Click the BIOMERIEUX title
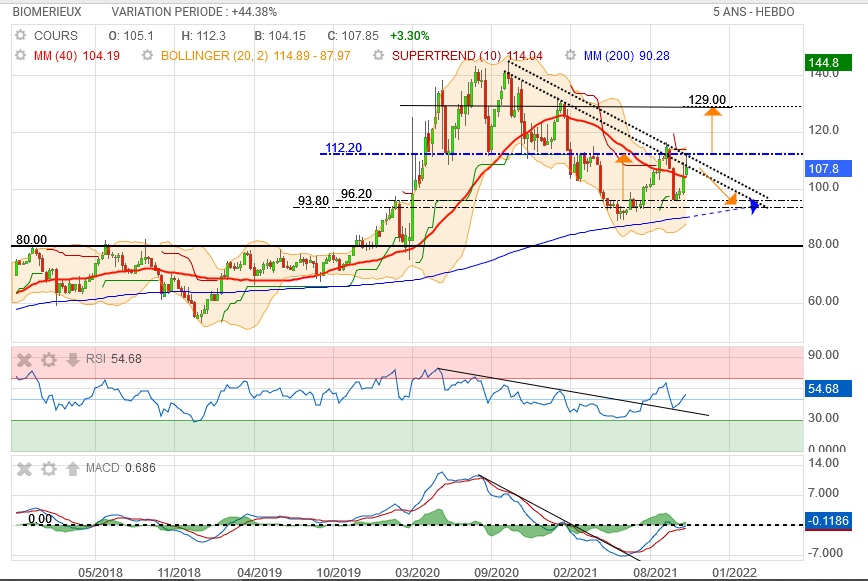The width and height of the screenshot is (868, 581). pyautogui.click(x=47, y=12)
